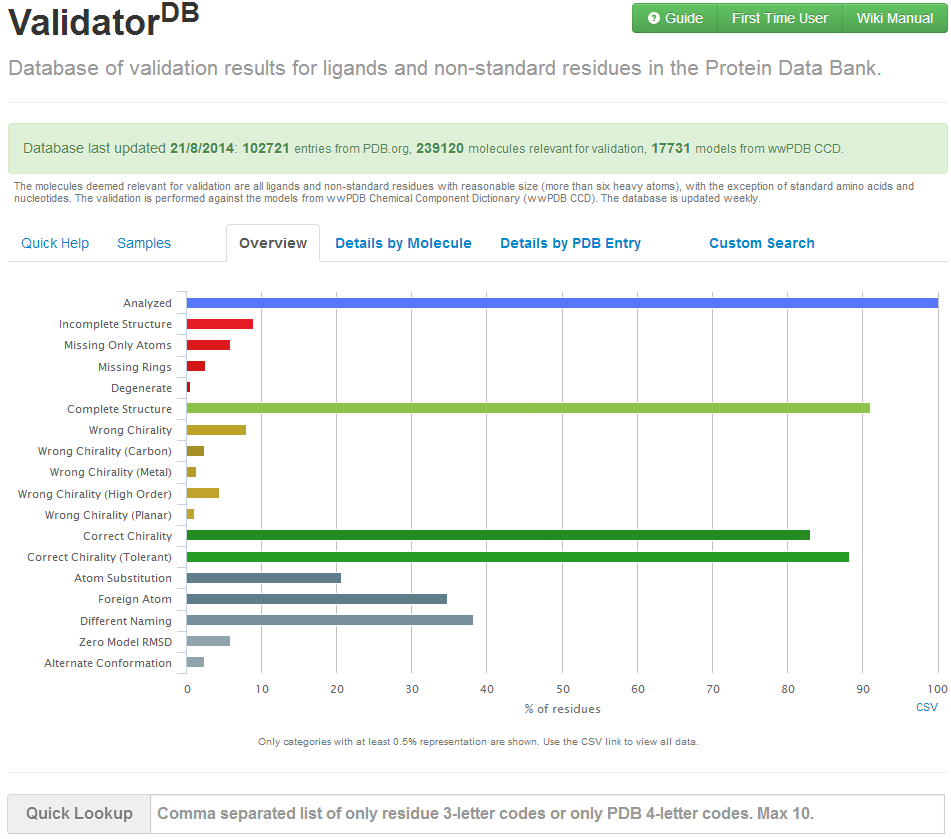
Task: Focus the Quick Lookup input field
Action: (547, 814)
